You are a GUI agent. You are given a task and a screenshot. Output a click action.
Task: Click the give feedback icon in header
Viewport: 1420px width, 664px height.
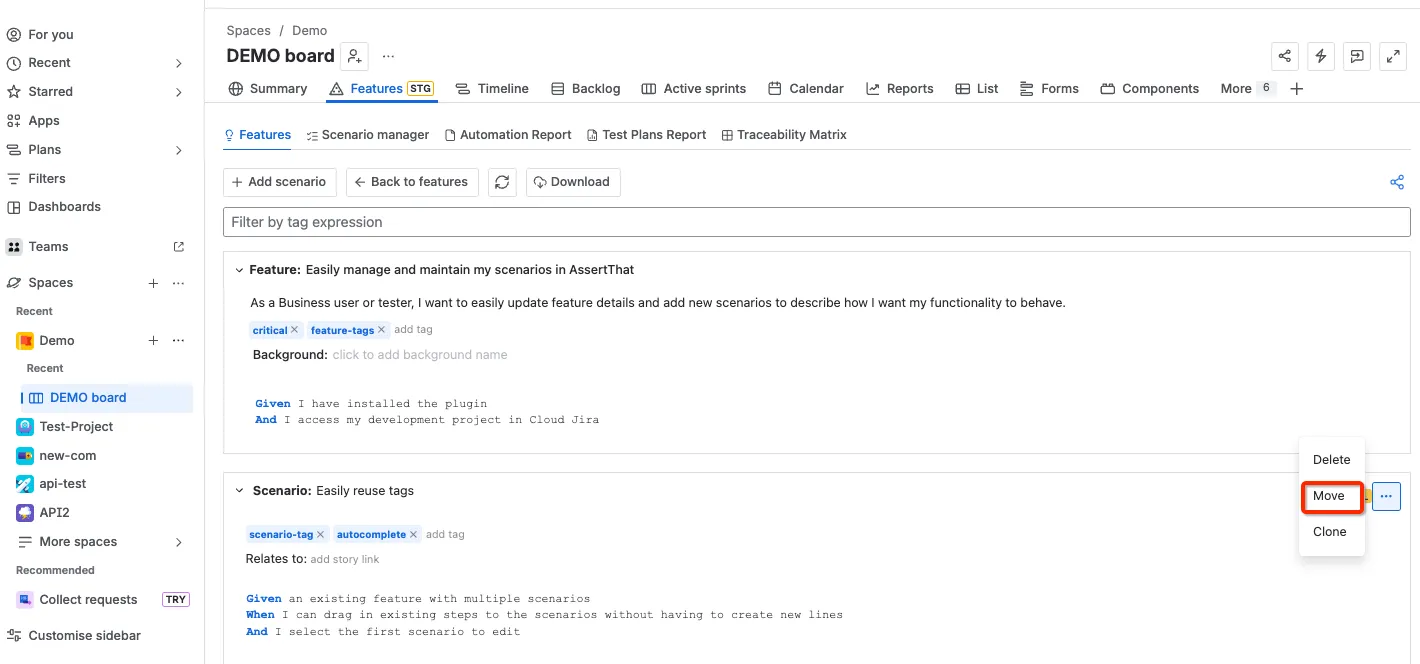(1357, 56)
